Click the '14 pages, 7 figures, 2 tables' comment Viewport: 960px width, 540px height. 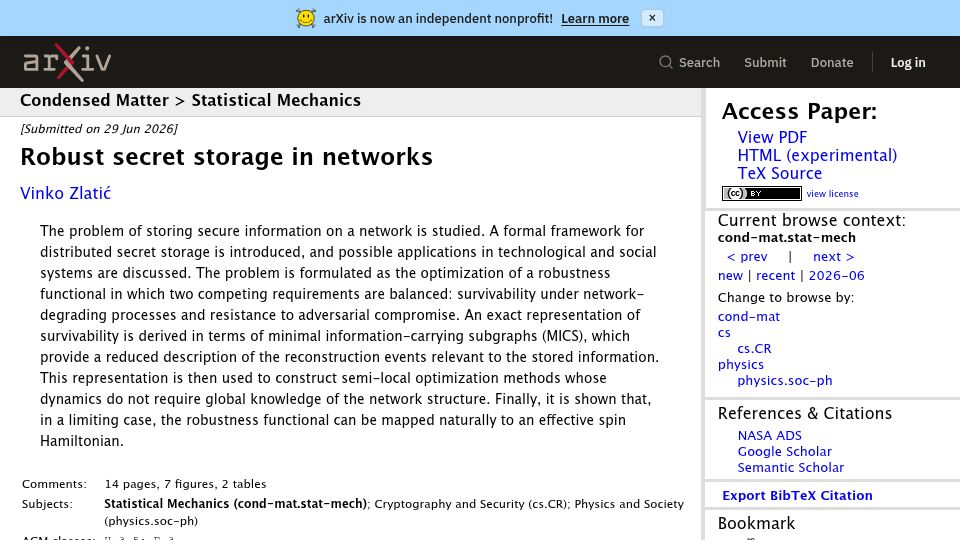pyautogui.click(x=186, y=484)
